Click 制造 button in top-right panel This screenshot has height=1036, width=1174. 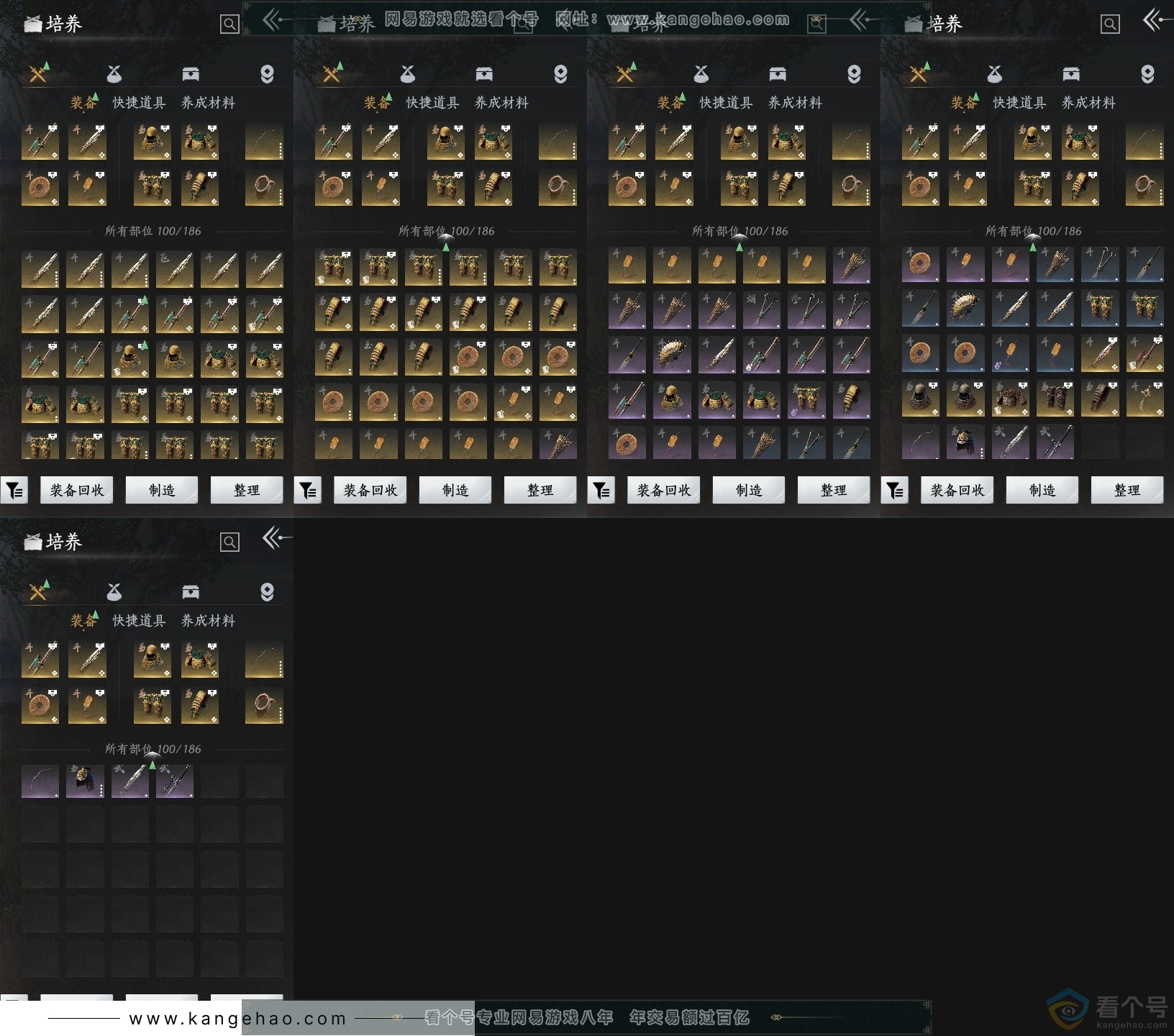pyautogui.click(x=1042, y=491)
